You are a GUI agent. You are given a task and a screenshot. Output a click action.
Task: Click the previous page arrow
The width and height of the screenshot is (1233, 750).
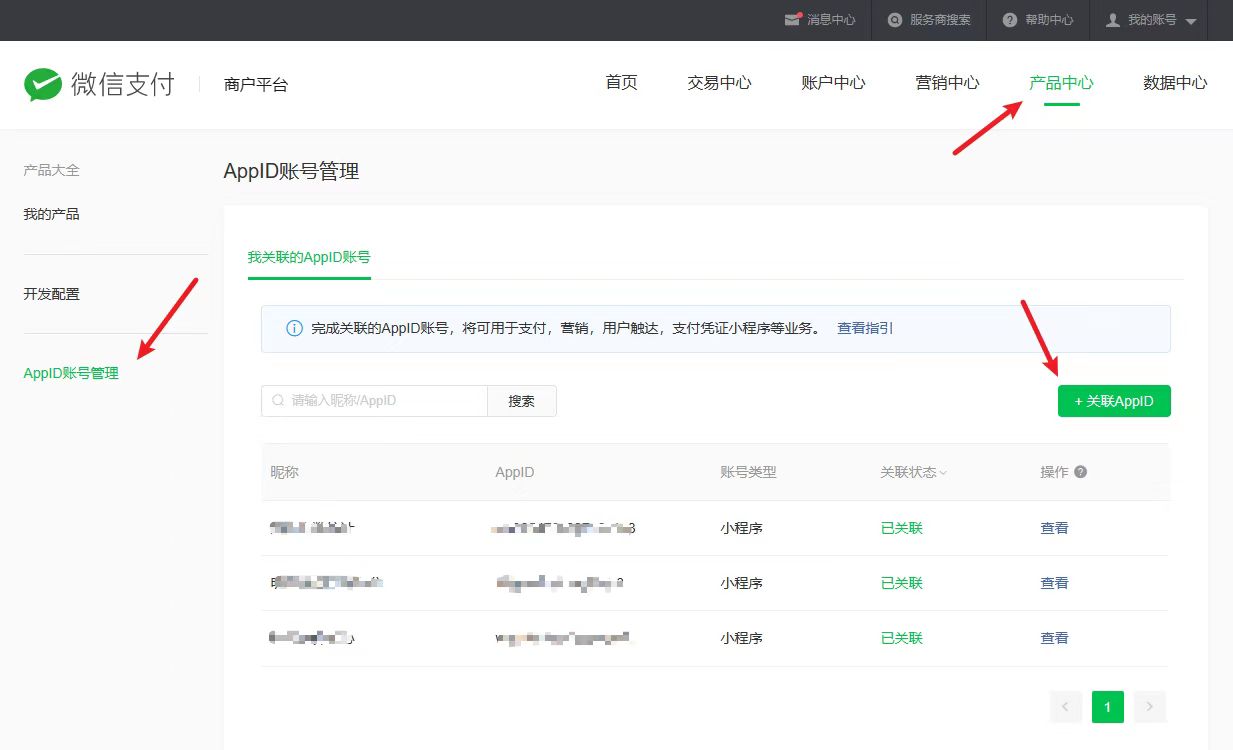[x=1065, y=707]
